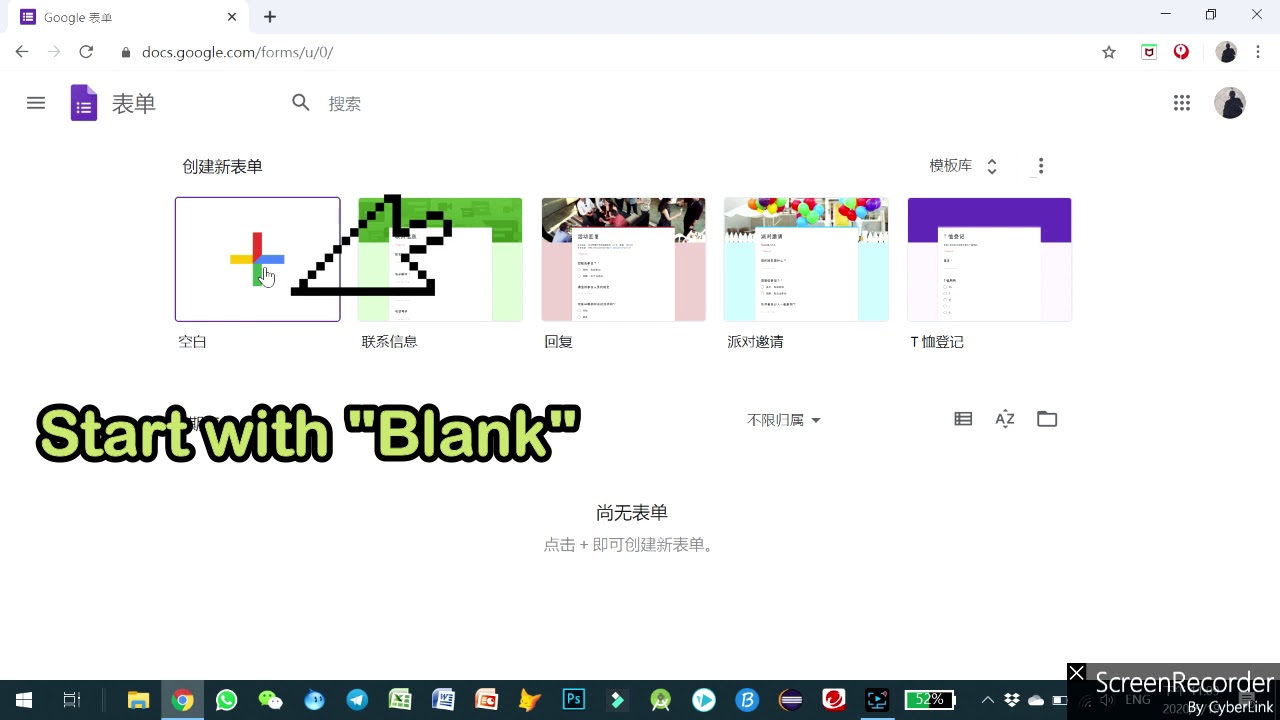1280x720 pixels.
Task: Click the Pocket extension icon
Action: click(1149, 52)
